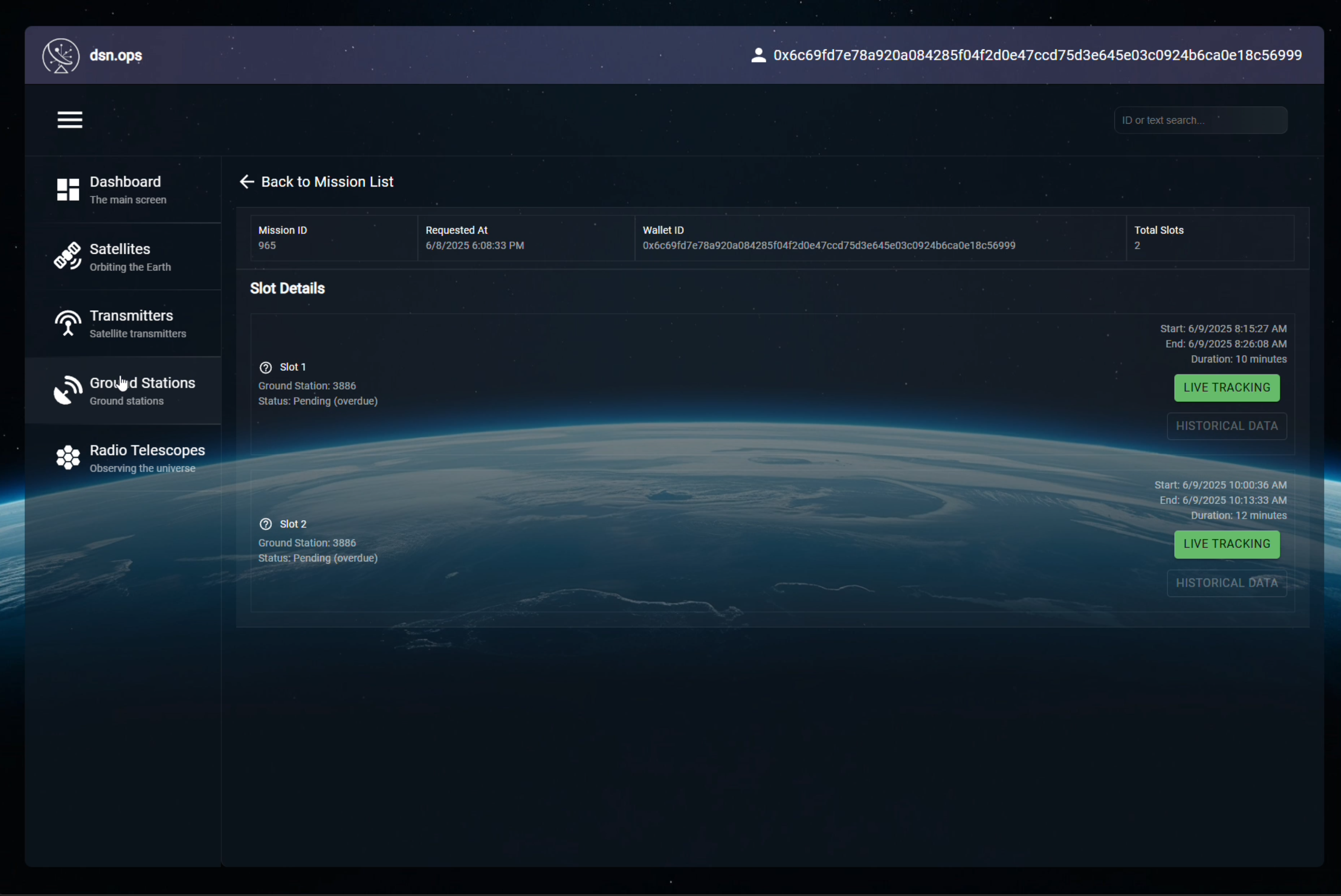Open Historical Data for Slot 1
The image size is (1341, 896).
tap(1226, 426)
